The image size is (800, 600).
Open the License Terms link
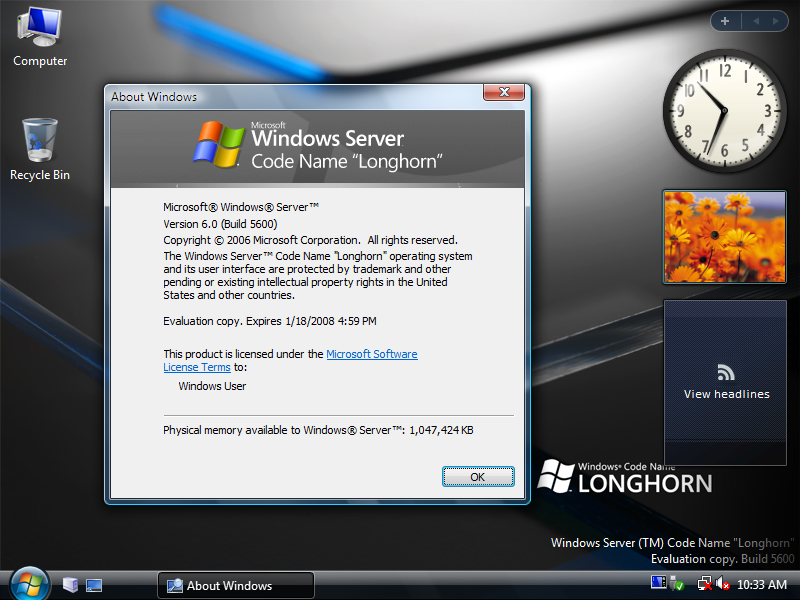point(197,367)
